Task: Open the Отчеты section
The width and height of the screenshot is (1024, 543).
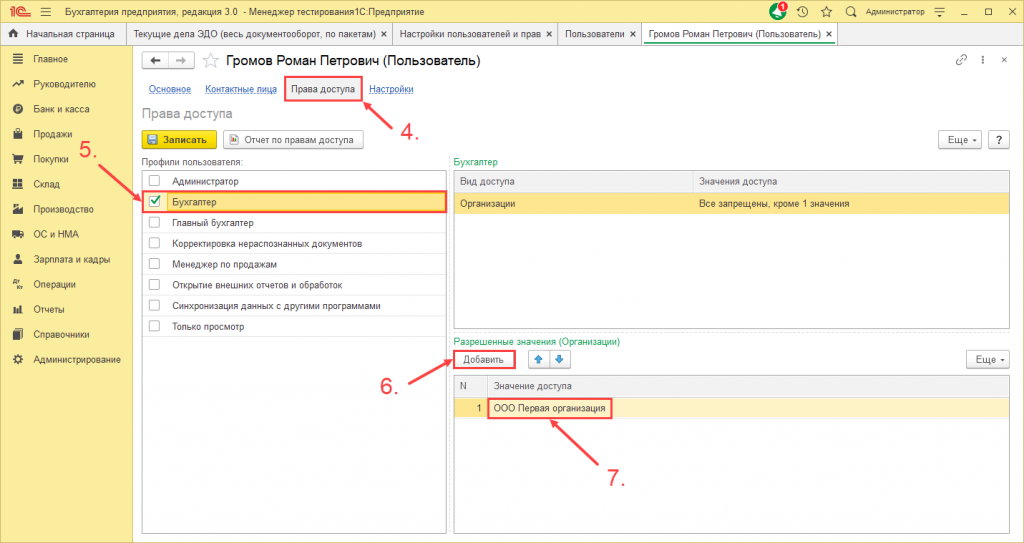Action: (x=48, y=309)
